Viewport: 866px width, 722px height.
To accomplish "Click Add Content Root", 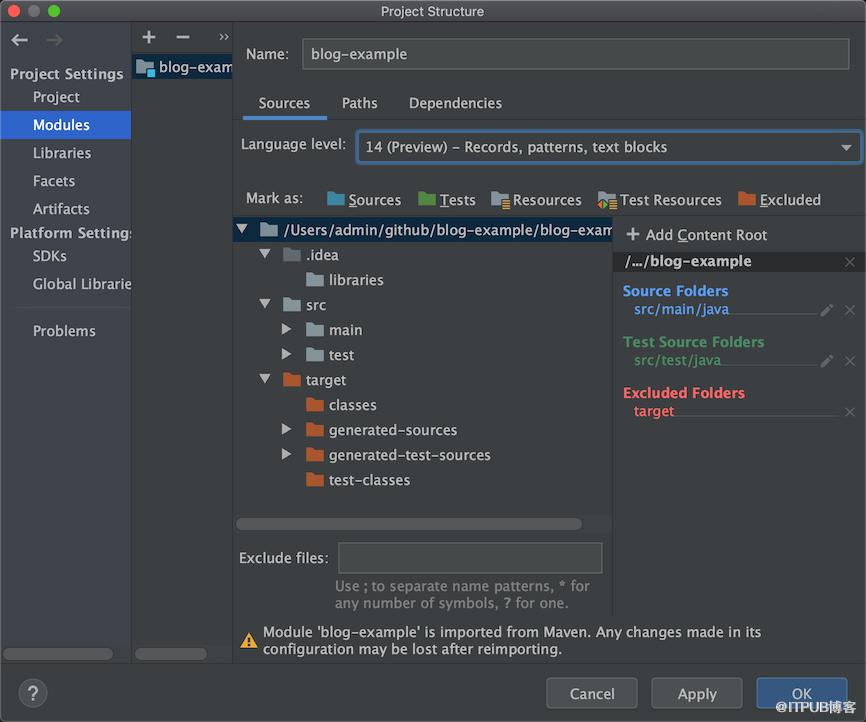I will [696, 235].
